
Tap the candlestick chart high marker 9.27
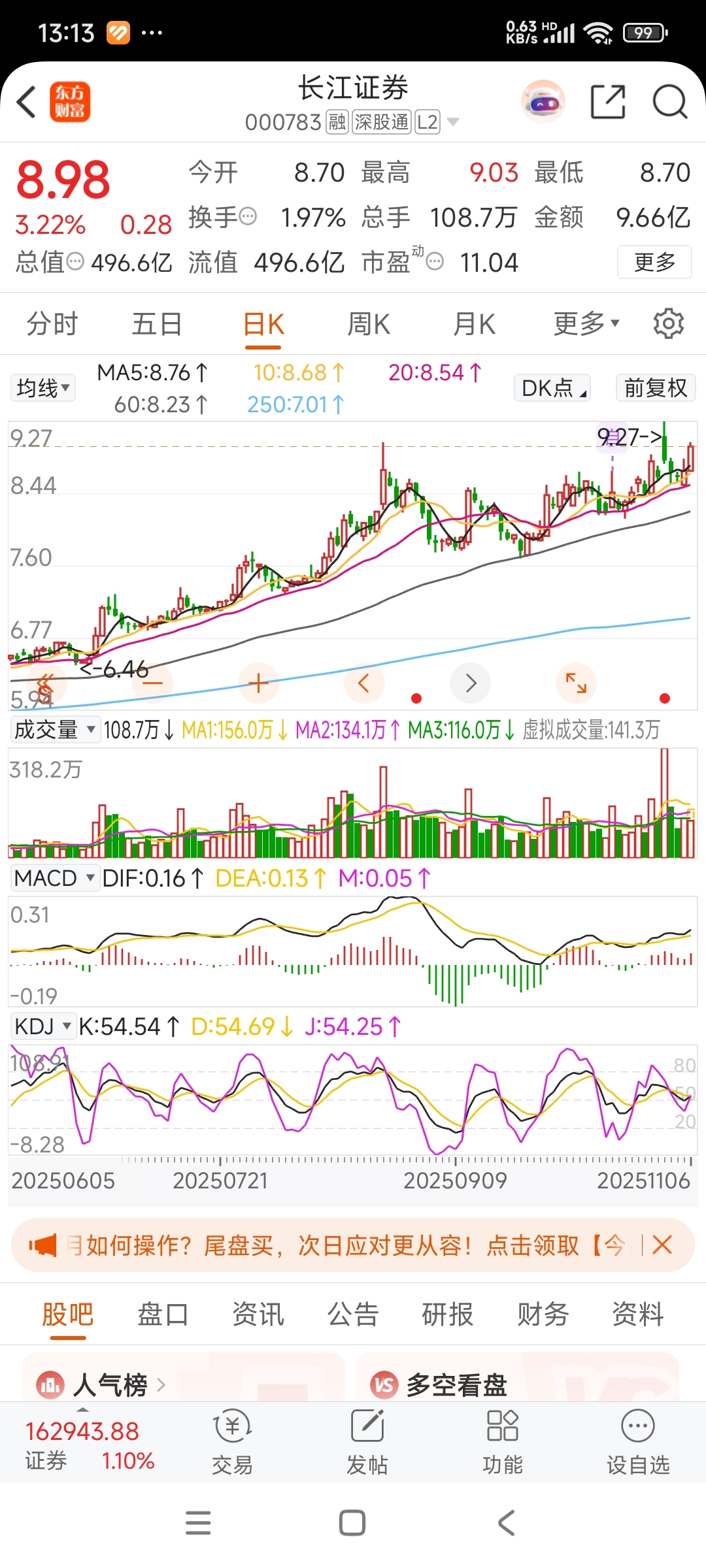coord(630,436)
